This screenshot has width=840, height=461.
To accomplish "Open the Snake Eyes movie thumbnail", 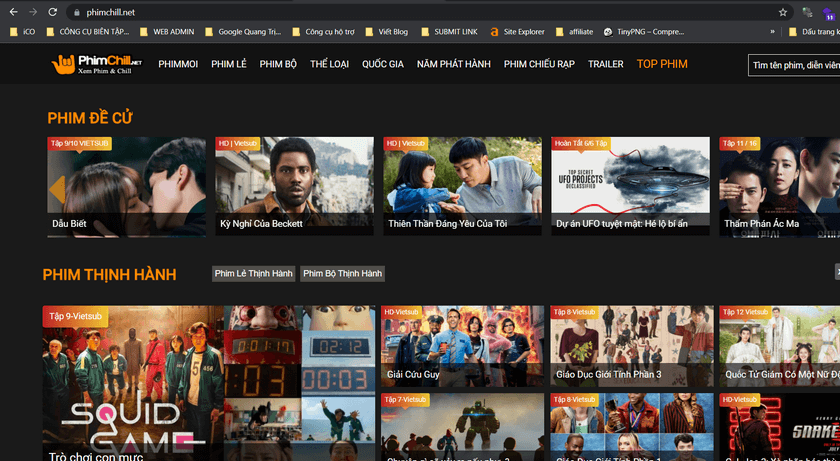I will pyautogui.click(x=779, y=427).
